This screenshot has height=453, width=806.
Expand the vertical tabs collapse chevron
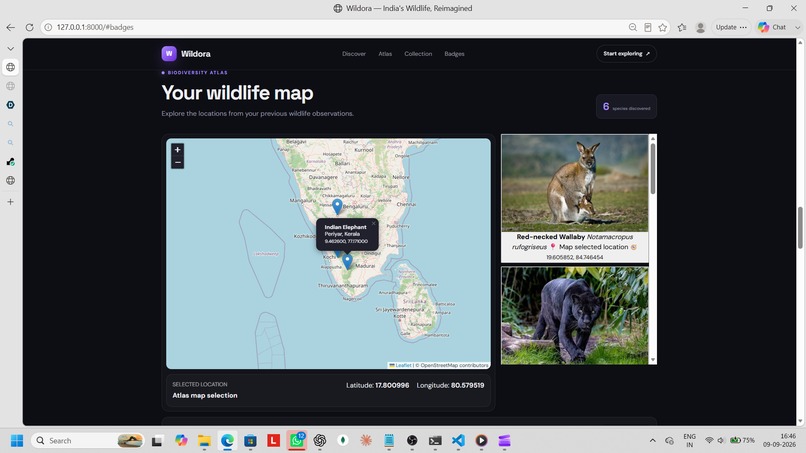pyautogui.click(x=10, y=48)
